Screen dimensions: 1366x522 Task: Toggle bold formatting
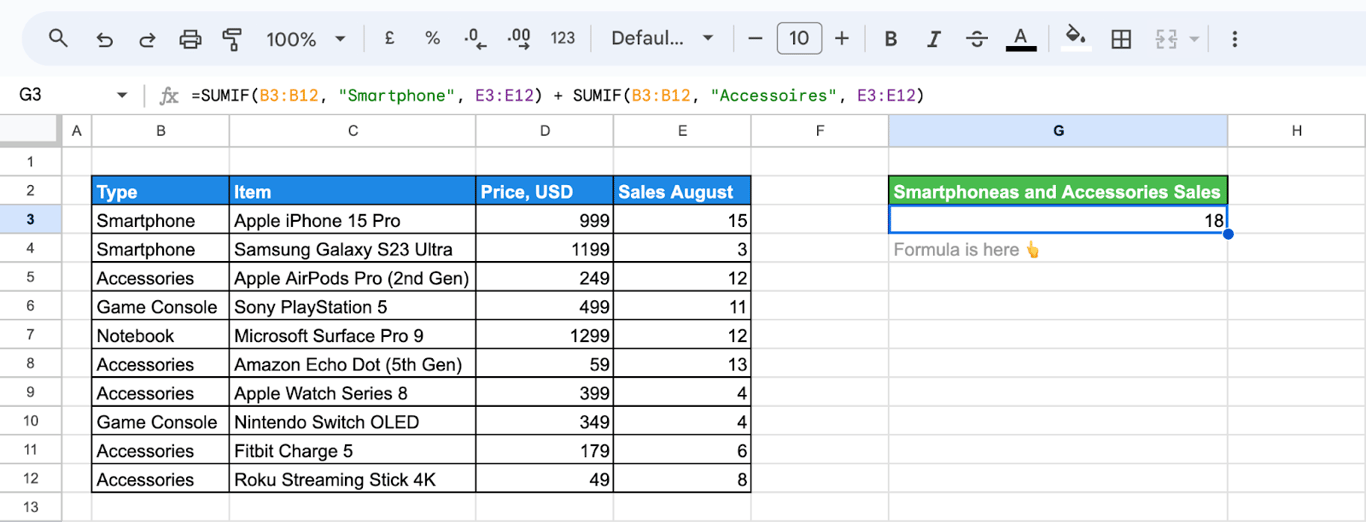(890, 39)
